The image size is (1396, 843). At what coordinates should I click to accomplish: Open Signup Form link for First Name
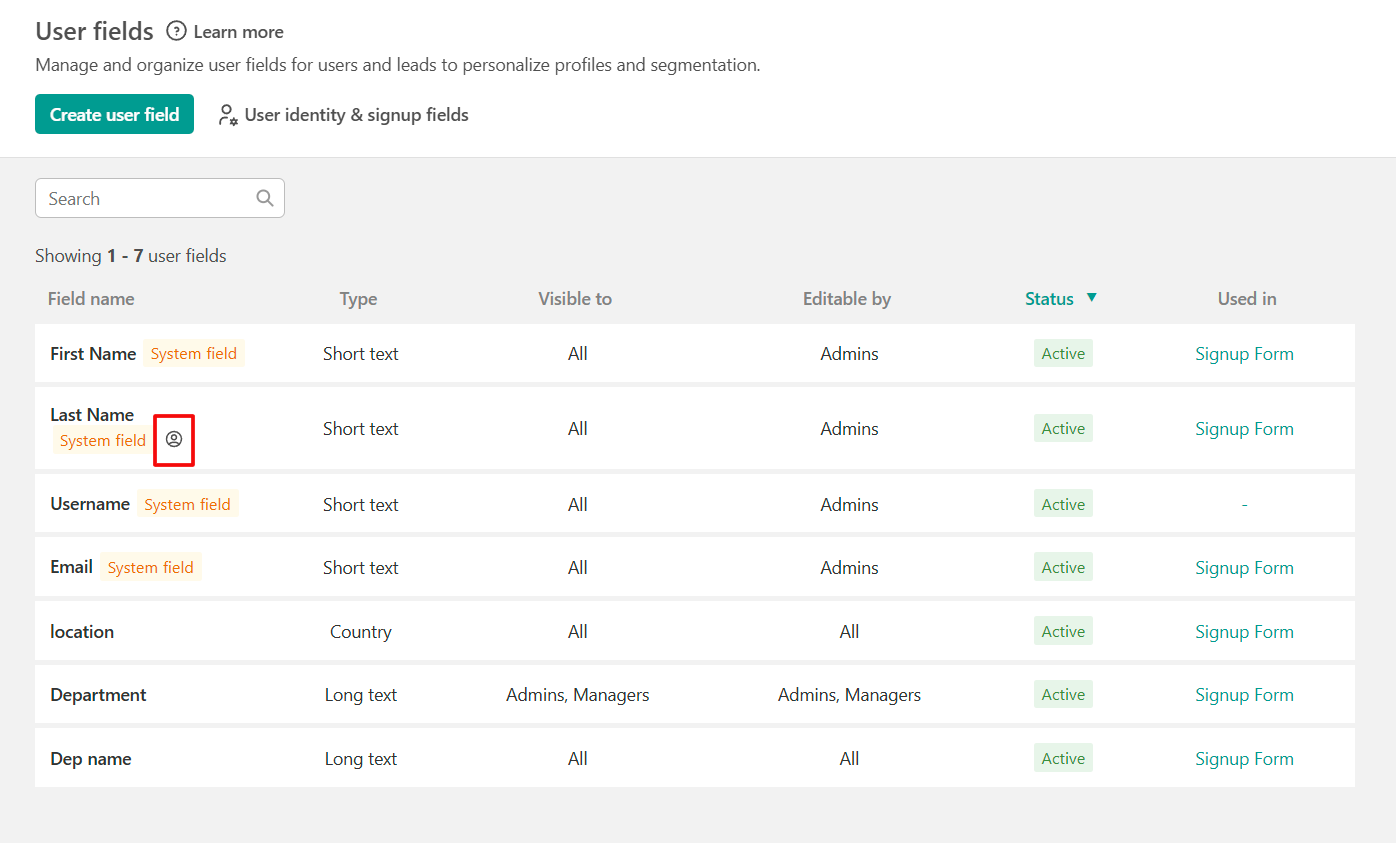point(1244,354)
